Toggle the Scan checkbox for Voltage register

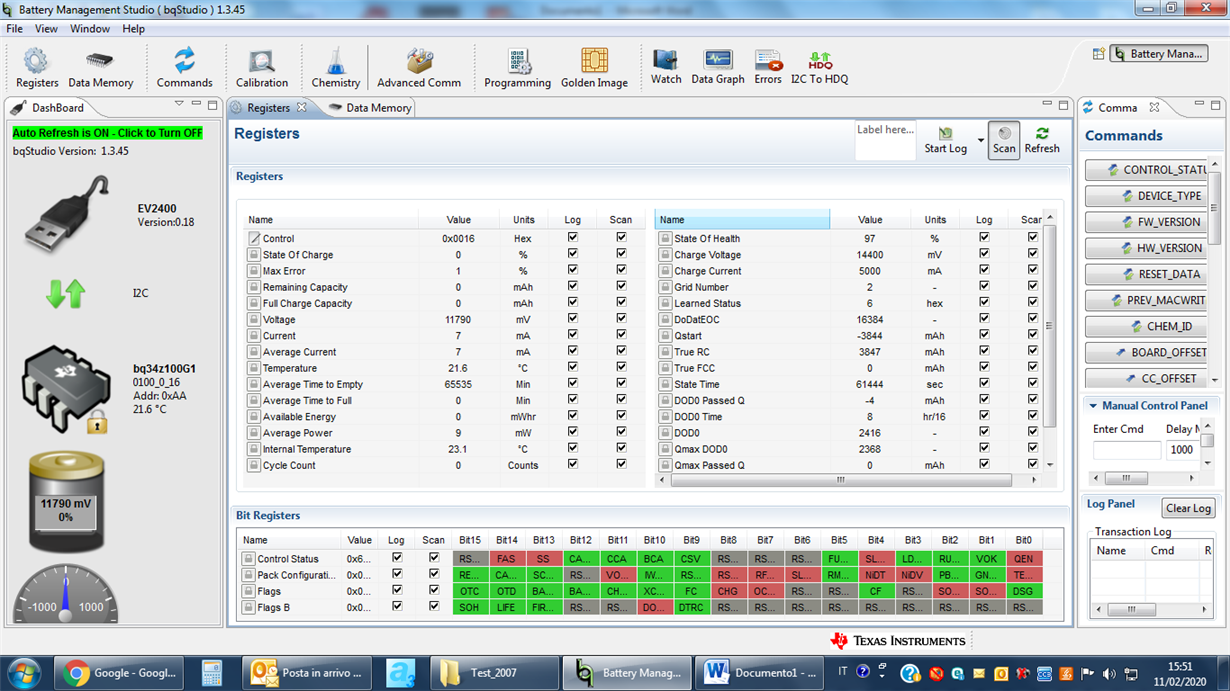click(x=621, y=319)
